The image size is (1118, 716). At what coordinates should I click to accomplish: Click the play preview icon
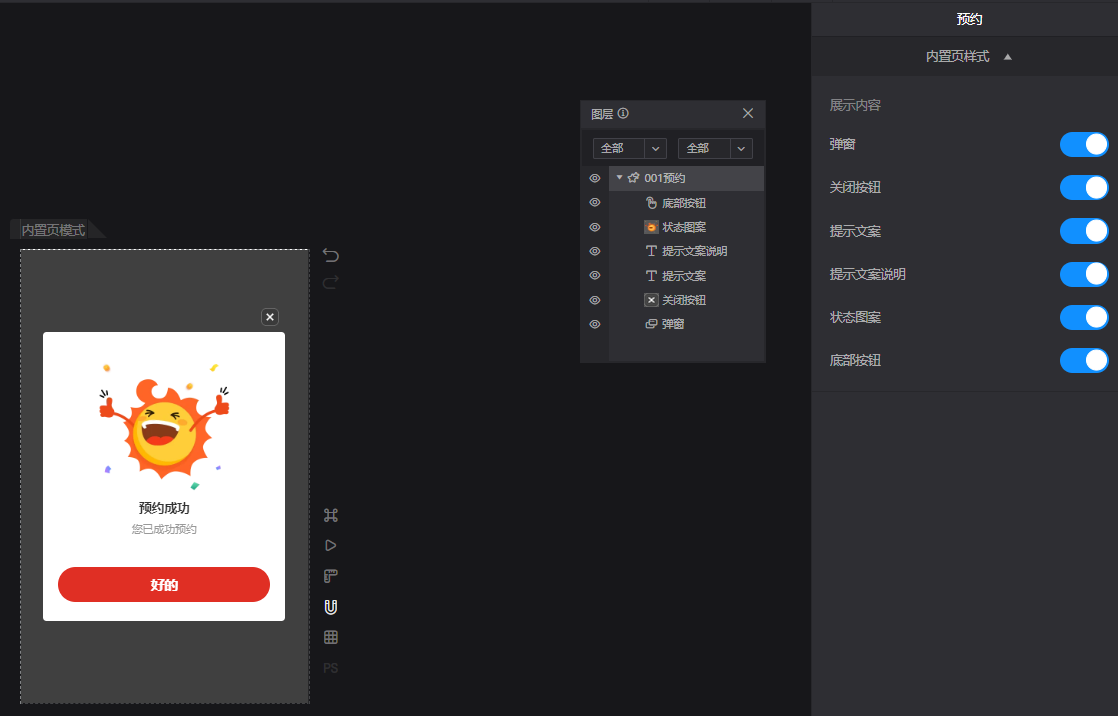[x=331, y=546]
